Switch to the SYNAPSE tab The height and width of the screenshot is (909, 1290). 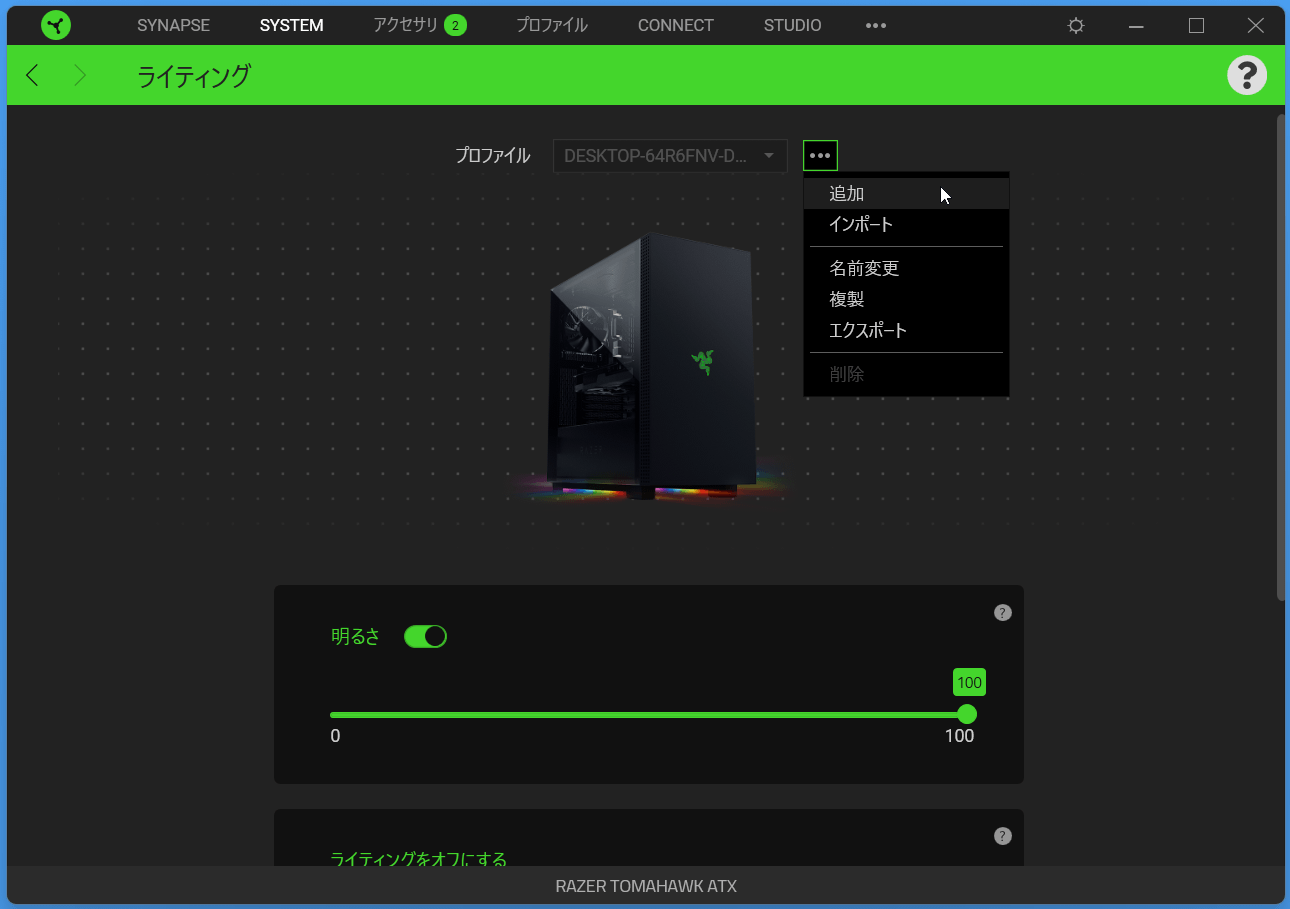[173, 26]
